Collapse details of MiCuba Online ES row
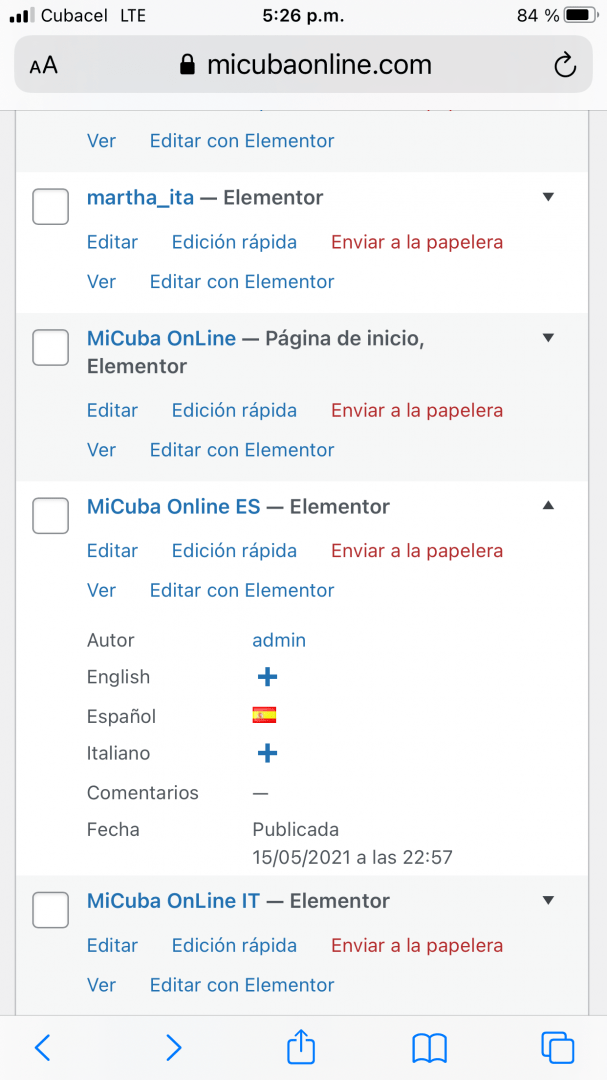 pyautogui.click(x=548, y=506)
